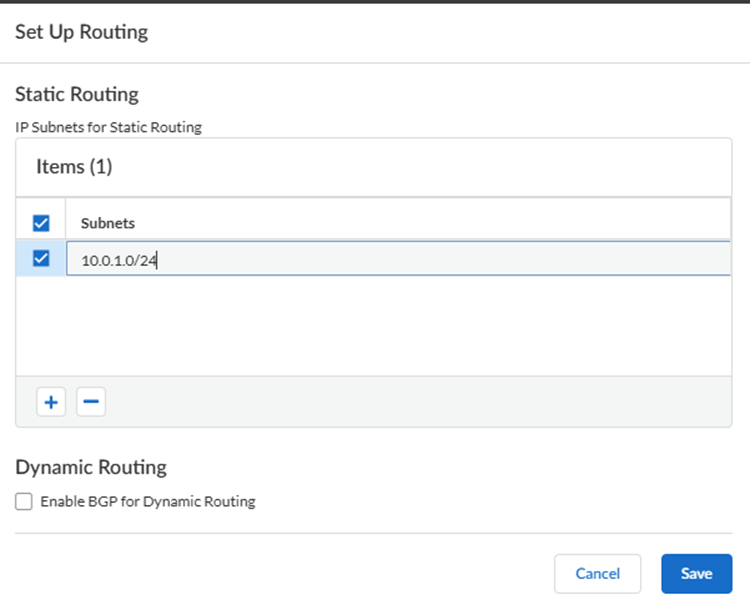Click the Save button
Screen dimensions: 750x605
[696, 574]
